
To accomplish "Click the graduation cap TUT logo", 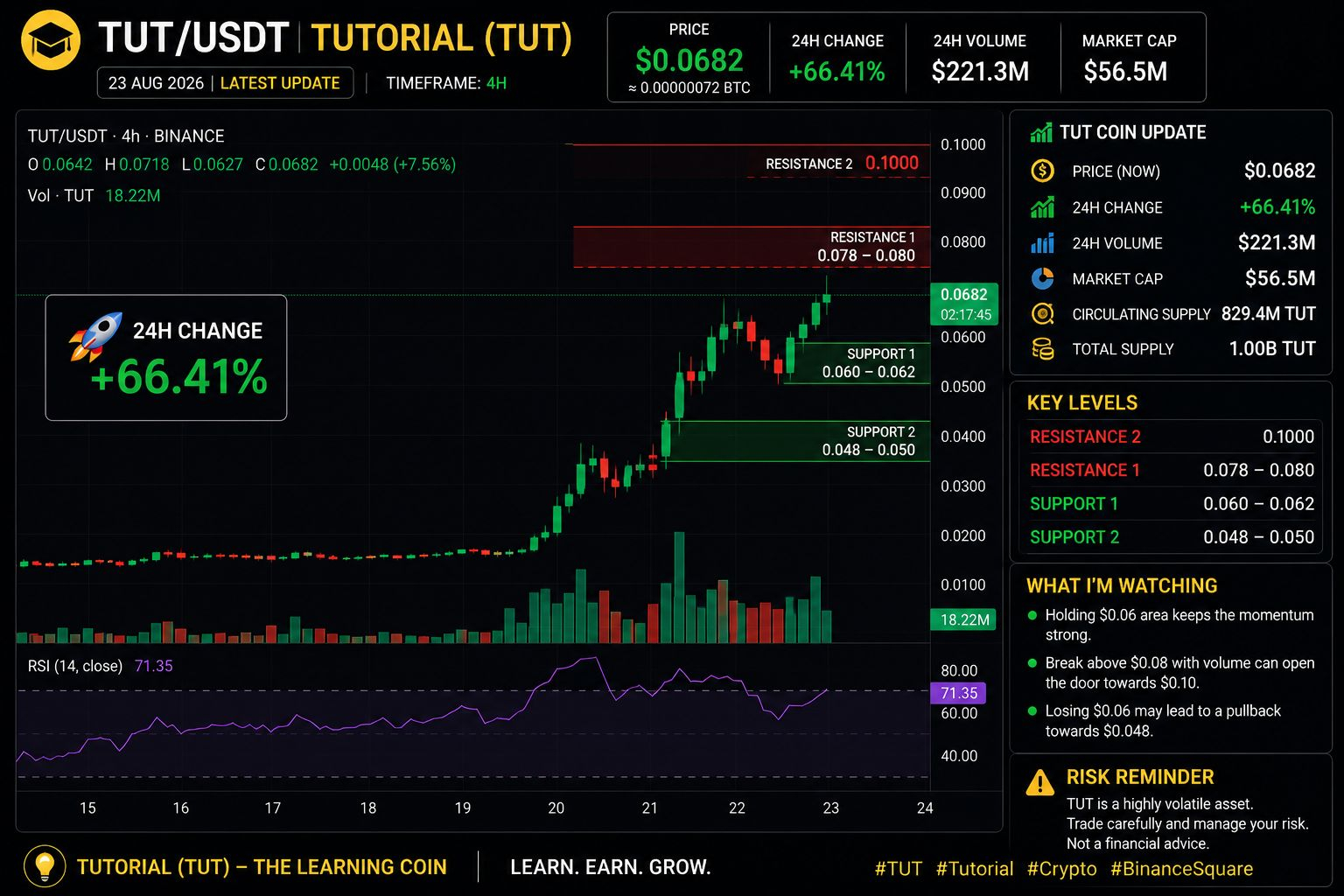I will point(50,40).
